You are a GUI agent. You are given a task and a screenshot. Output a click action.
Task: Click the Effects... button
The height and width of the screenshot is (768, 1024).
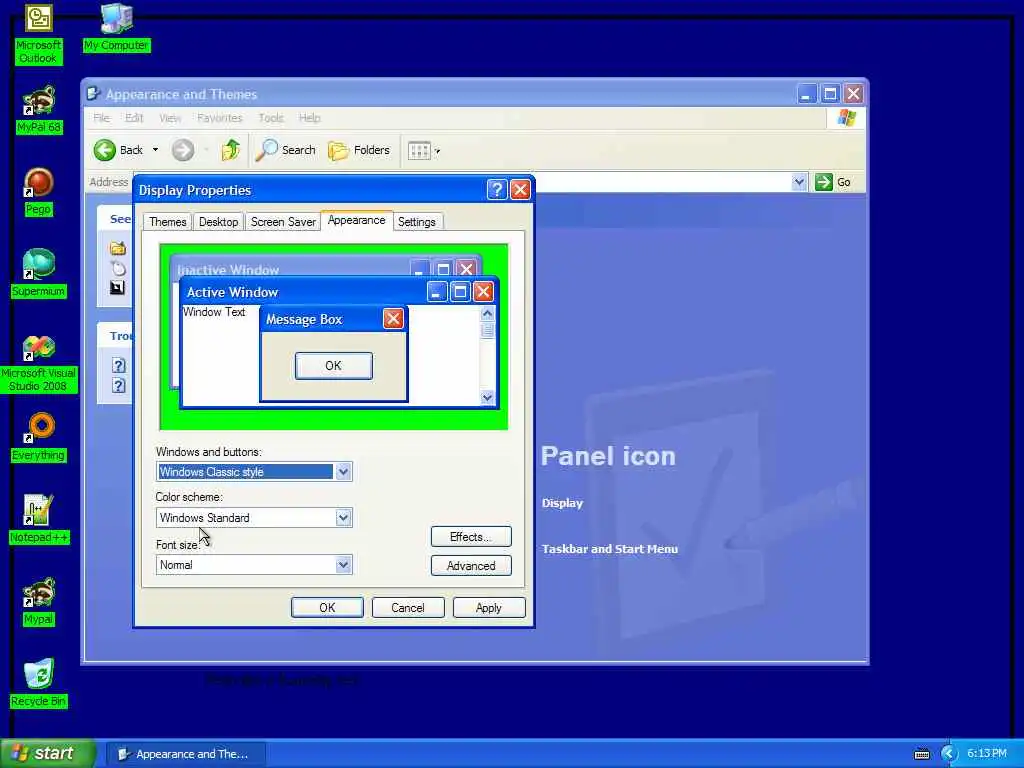coord(471,537)
